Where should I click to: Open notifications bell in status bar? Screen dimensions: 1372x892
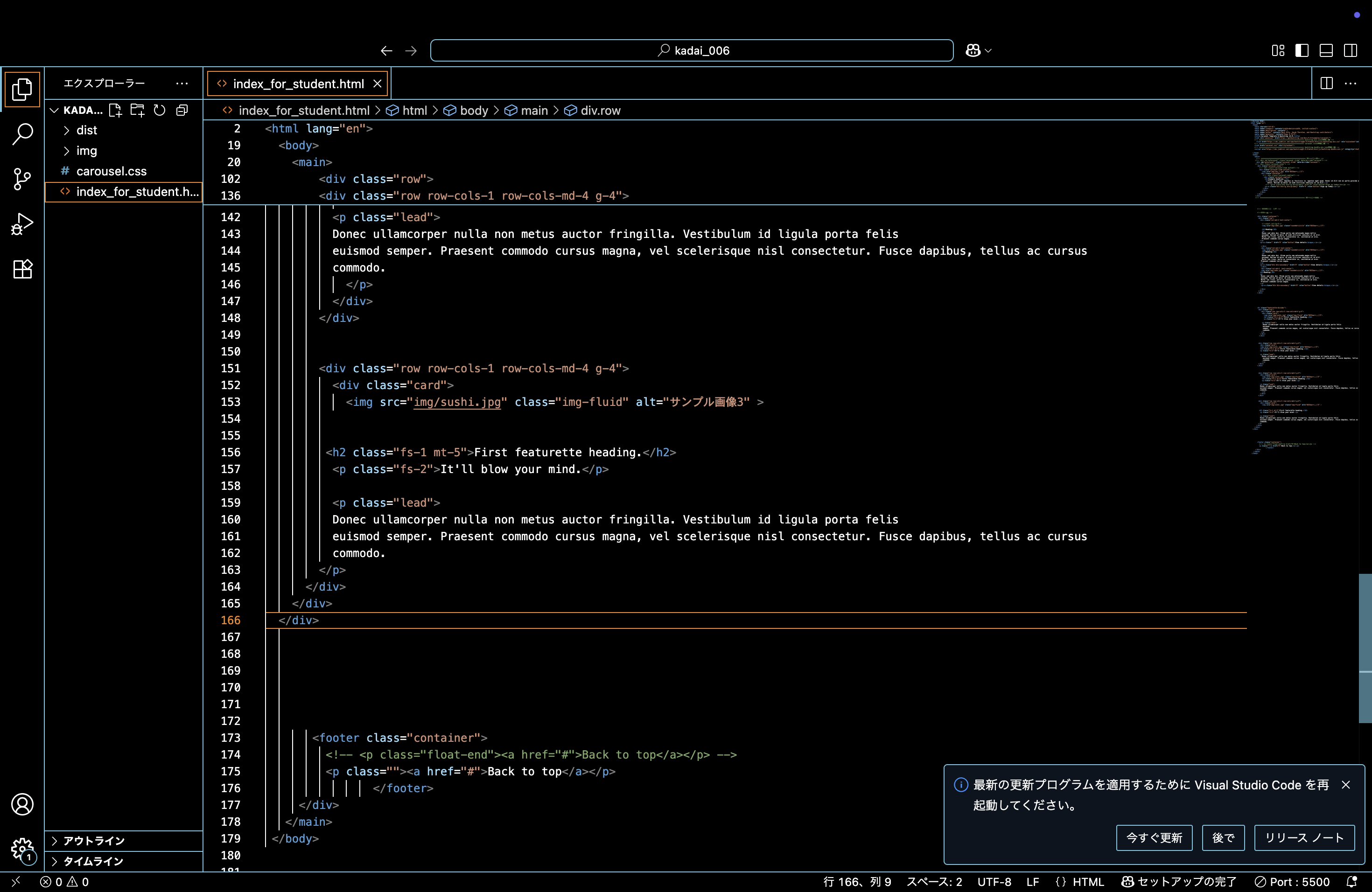1352,882
